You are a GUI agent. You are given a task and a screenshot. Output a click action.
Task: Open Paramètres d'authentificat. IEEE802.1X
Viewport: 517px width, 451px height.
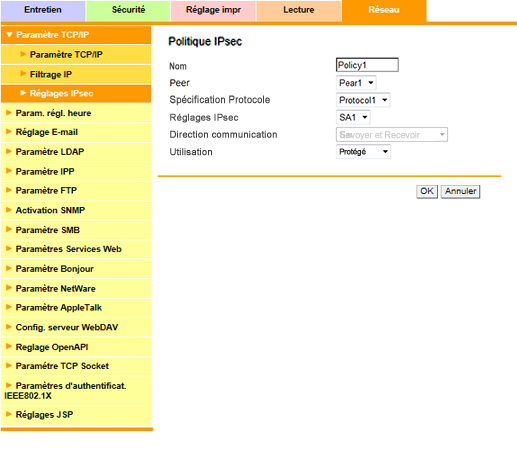click(76, 391)
